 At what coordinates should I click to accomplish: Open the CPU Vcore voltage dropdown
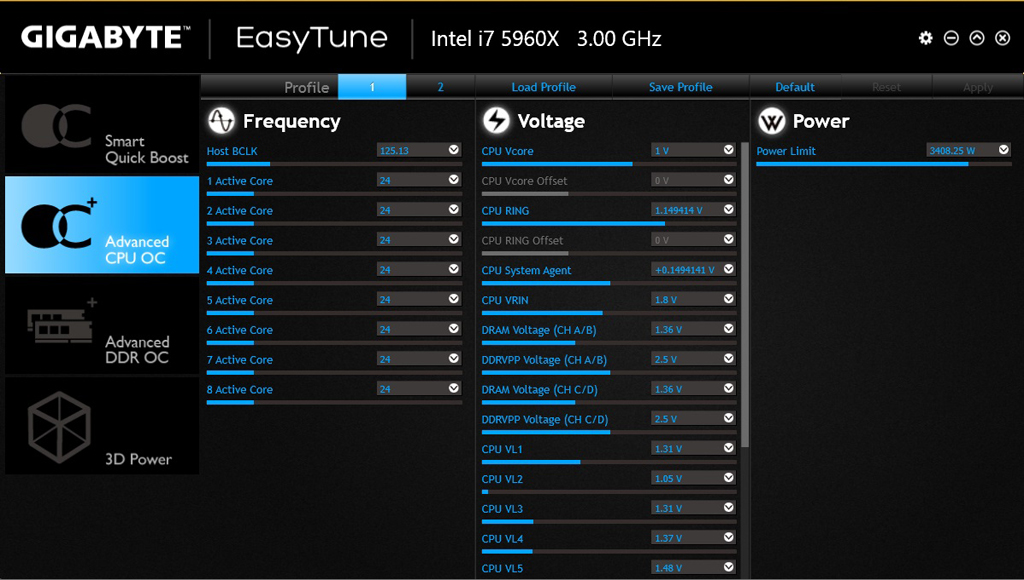(728, 150)
